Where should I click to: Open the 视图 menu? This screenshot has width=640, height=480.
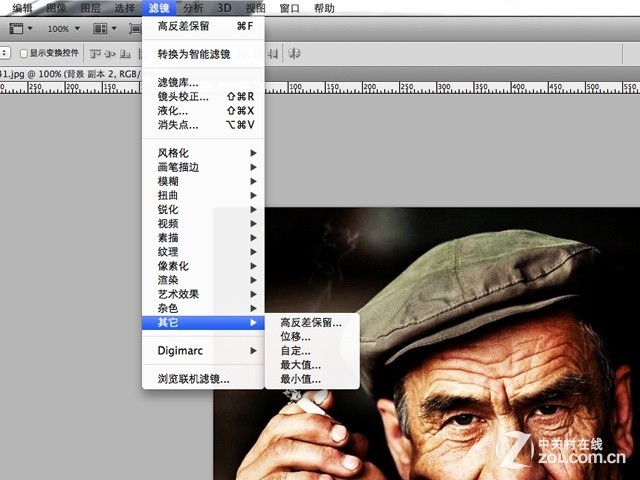(x=256, y=8)
